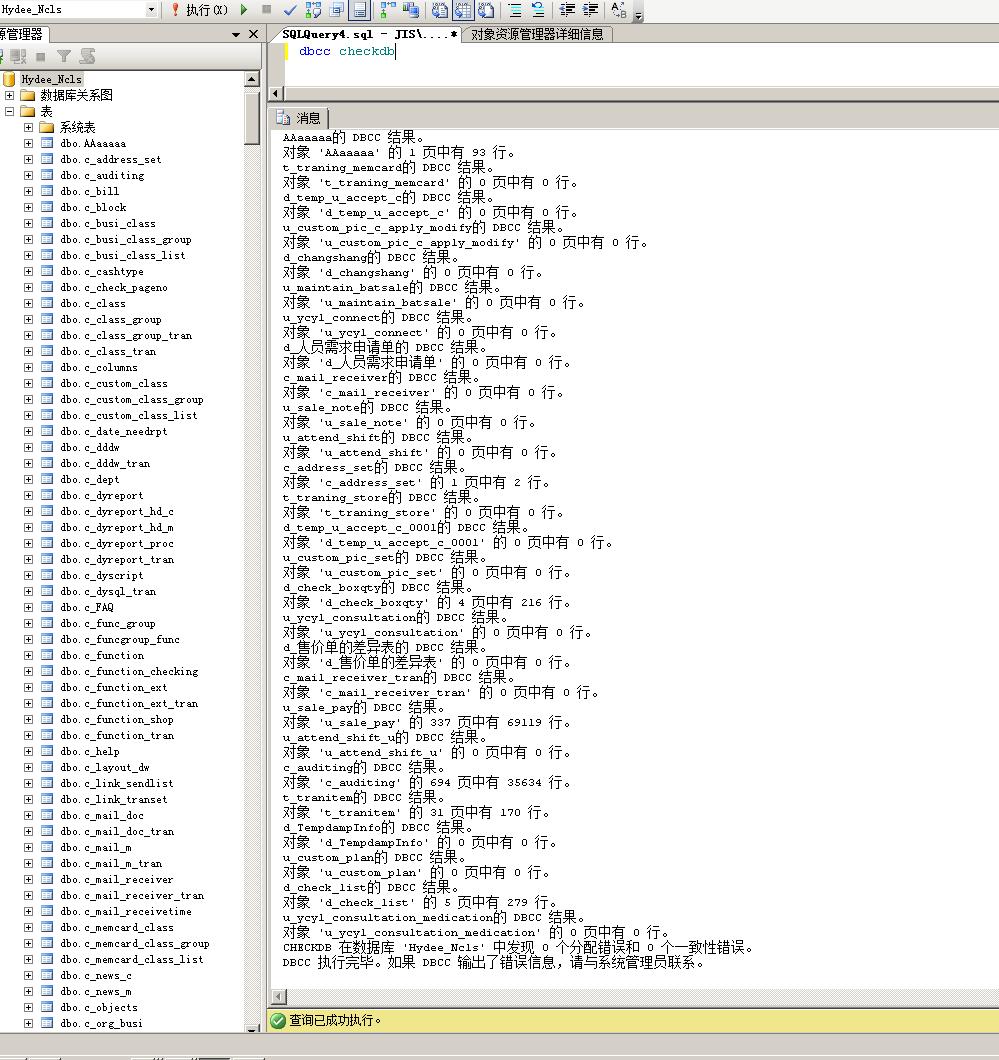Toggle Include Client Statistics

tap(410, 9)
